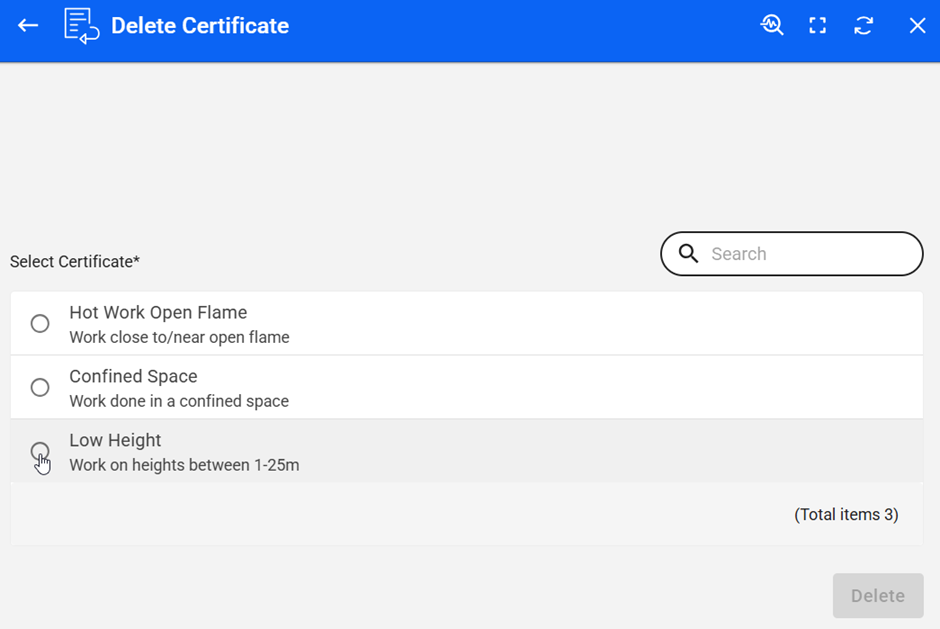
Task: Click the back arrow in the header
Action: pos(28,26)
